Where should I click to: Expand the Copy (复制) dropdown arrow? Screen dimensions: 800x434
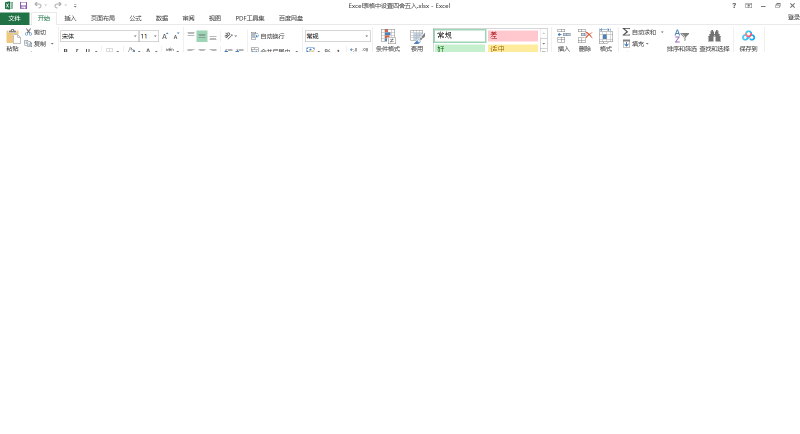(x=52, y=44)
